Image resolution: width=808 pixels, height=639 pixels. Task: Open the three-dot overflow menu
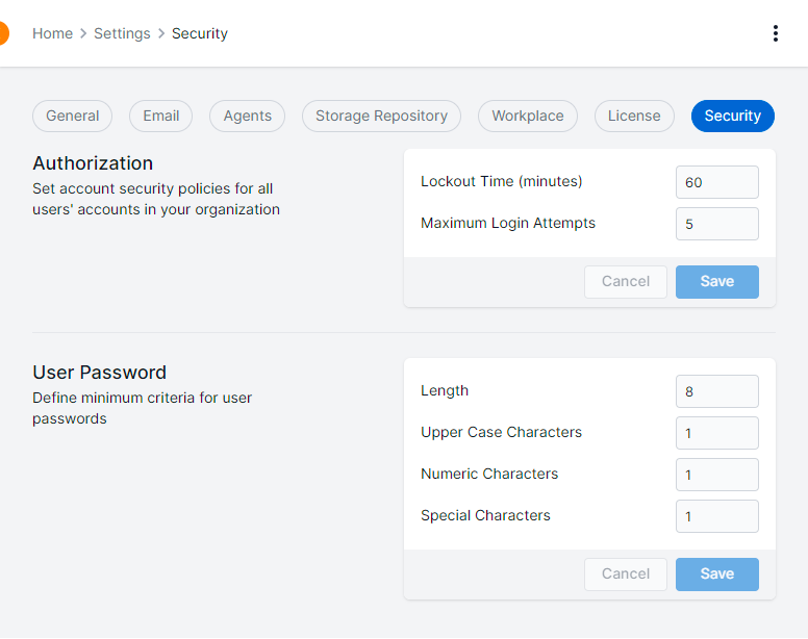coord(776,32)
